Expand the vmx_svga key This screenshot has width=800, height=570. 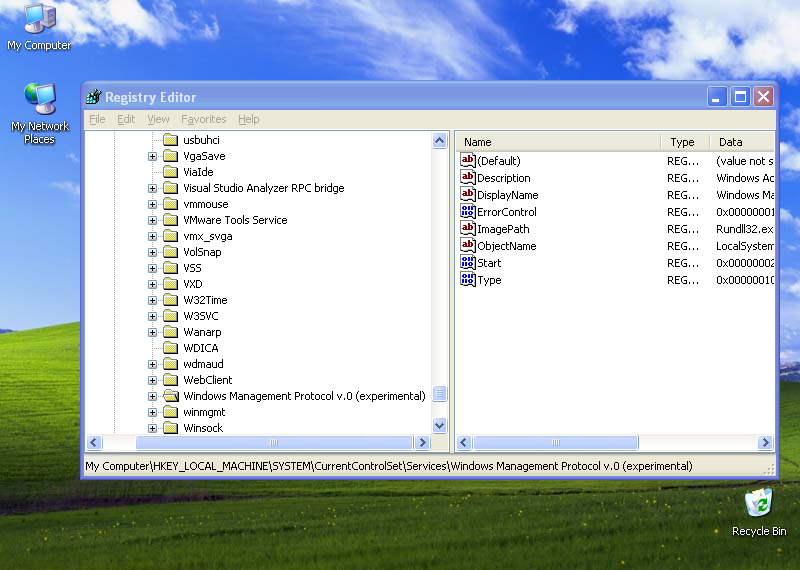152,236
